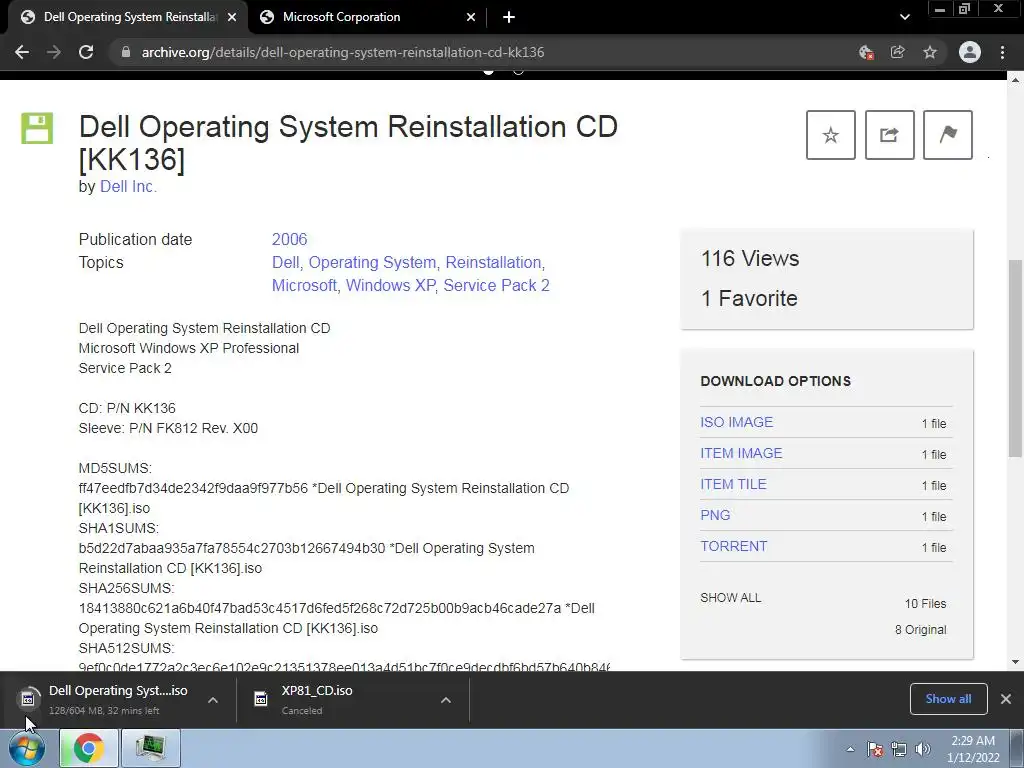This screenshot has height=768, width=1024.
Task: Expand XP81_CD.iso download options chevron
Action: pyautogui.click(x=446, y=700)
